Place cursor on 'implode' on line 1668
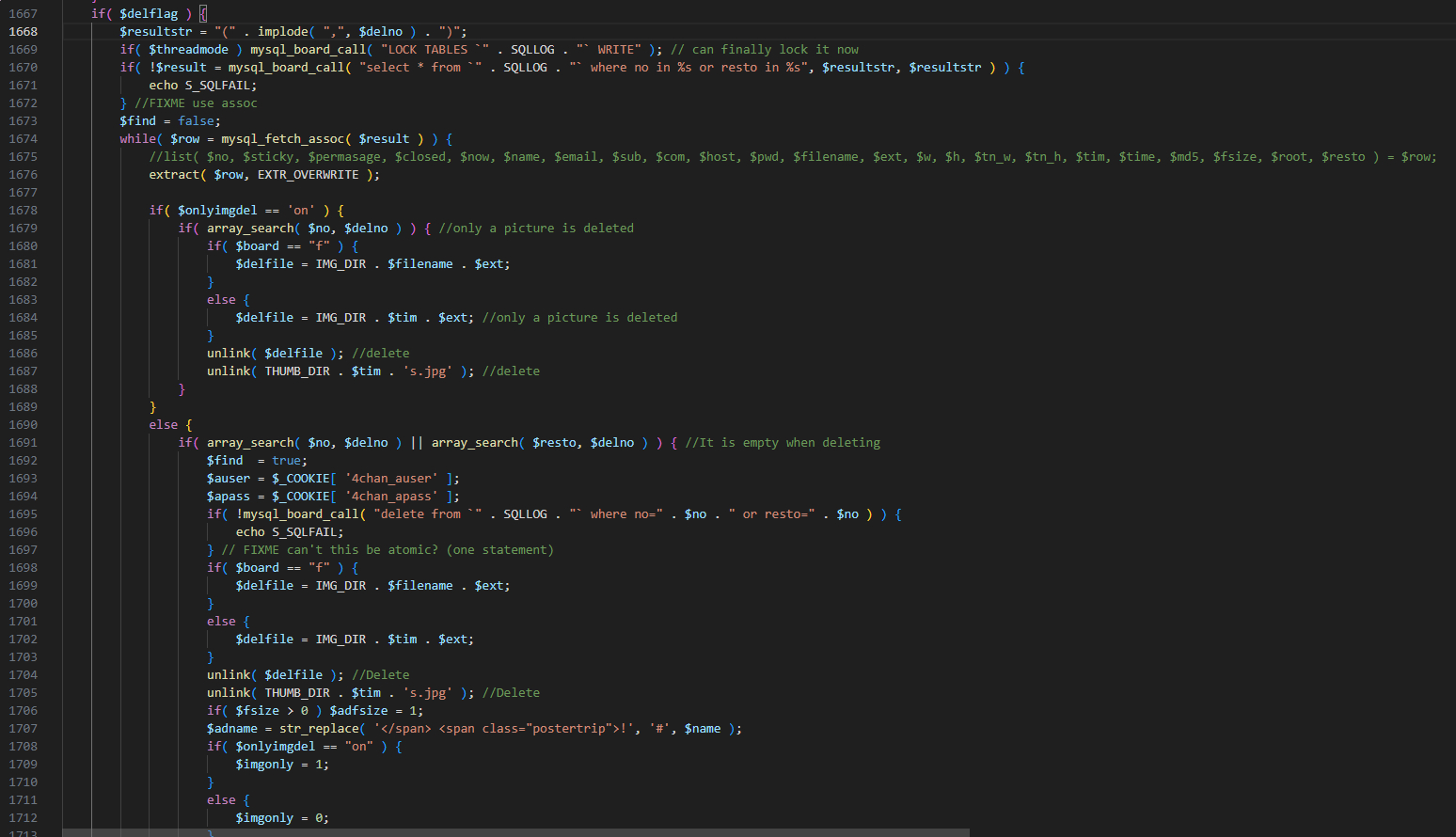The image size is (1456, 837). tap(283, 32)
